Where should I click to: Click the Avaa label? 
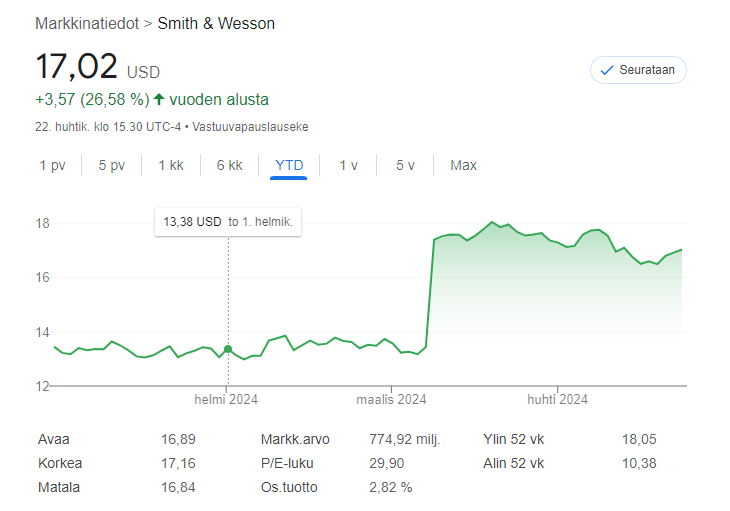click(x=54, y=439)
